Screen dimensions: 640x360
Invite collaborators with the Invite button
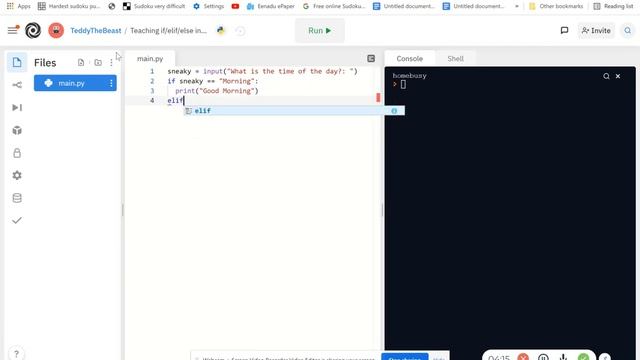click(596, 31)
